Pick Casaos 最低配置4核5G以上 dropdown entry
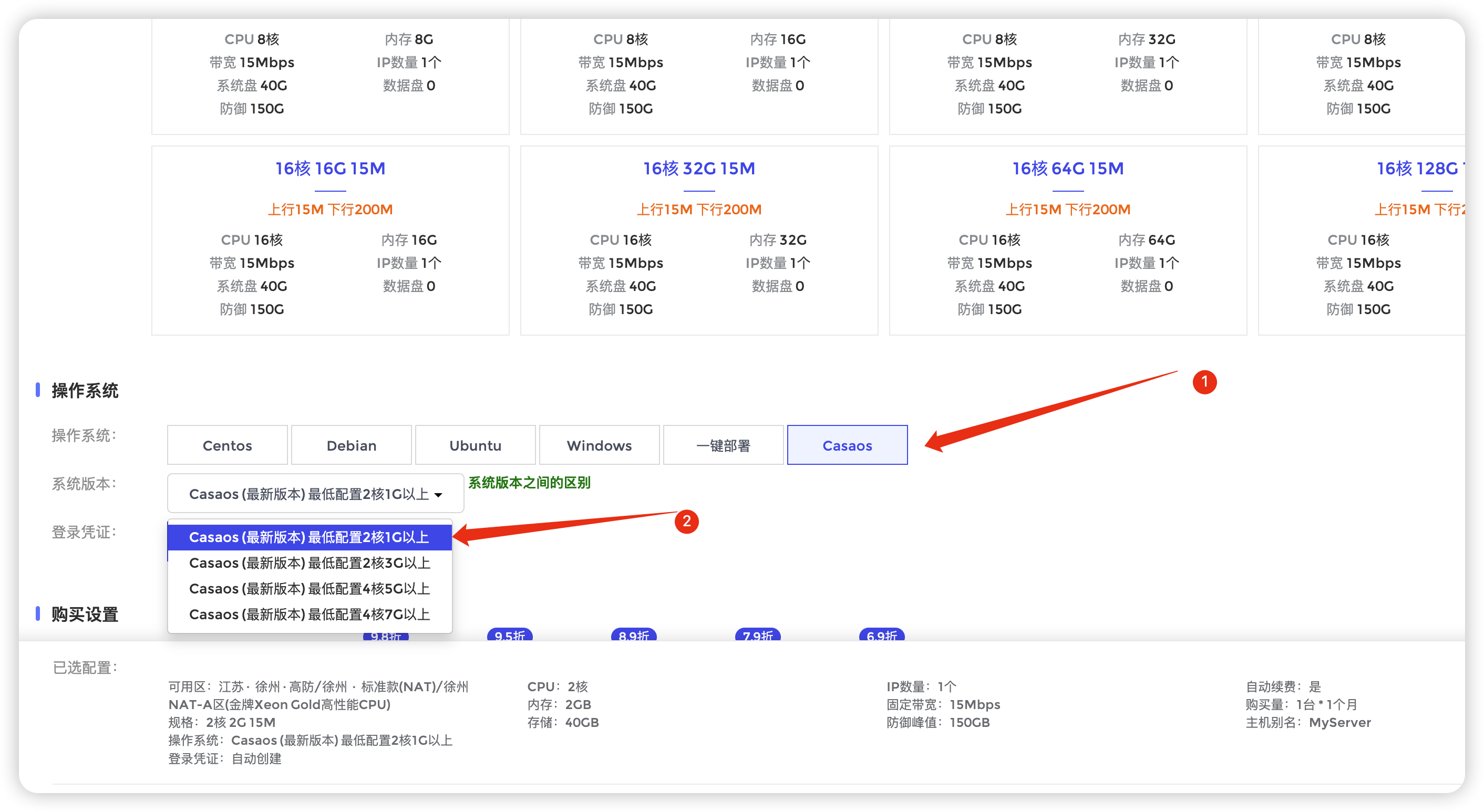This screenshot has width=1484, height=812. [x=309, y=589]
